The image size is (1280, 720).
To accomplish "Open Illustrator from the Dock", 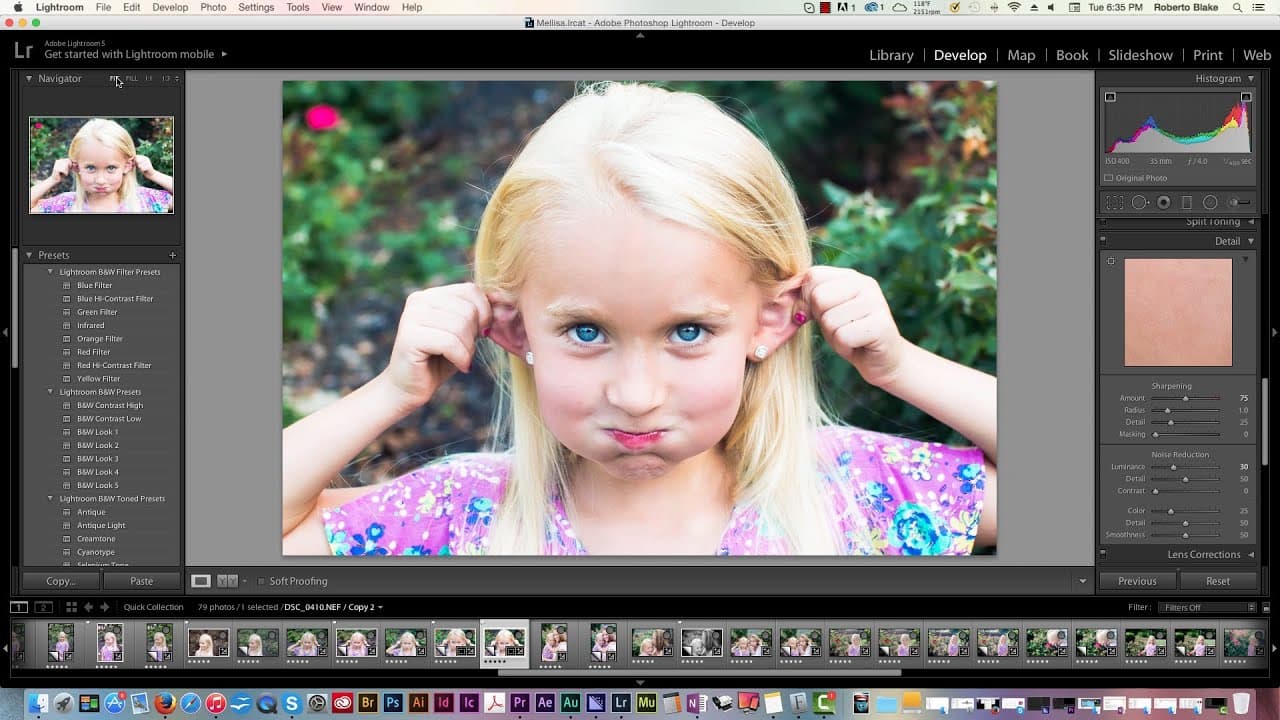I will (x=419, y=703).
